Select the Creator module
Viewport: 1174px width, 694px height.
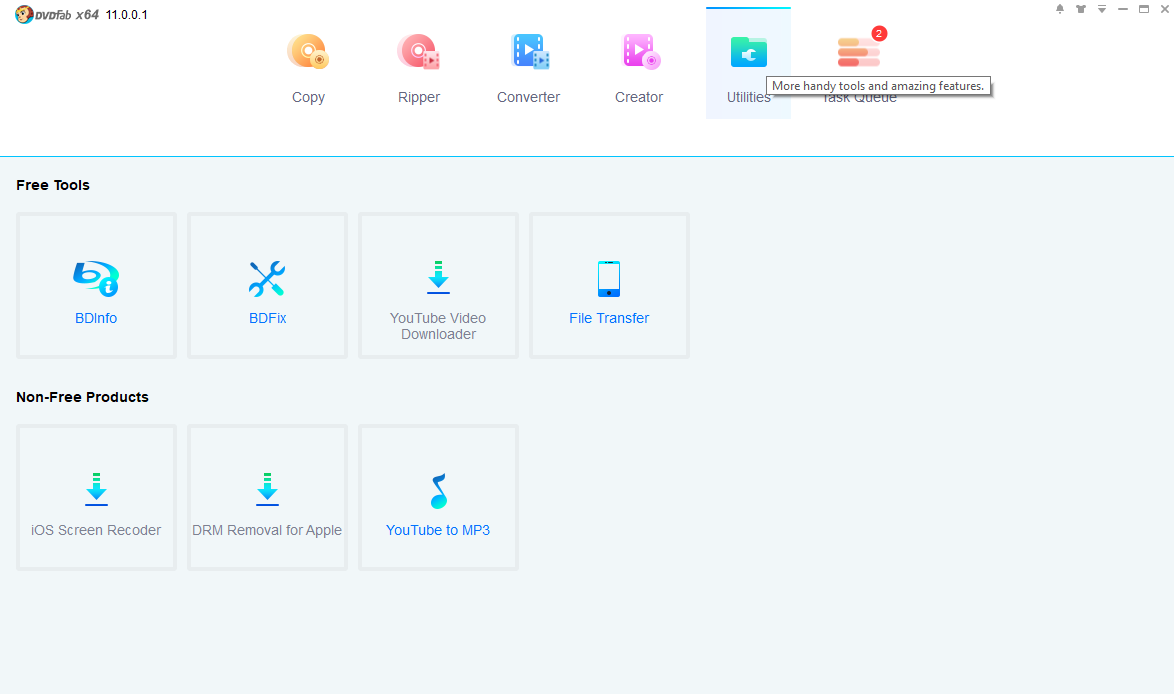(639, 67)
